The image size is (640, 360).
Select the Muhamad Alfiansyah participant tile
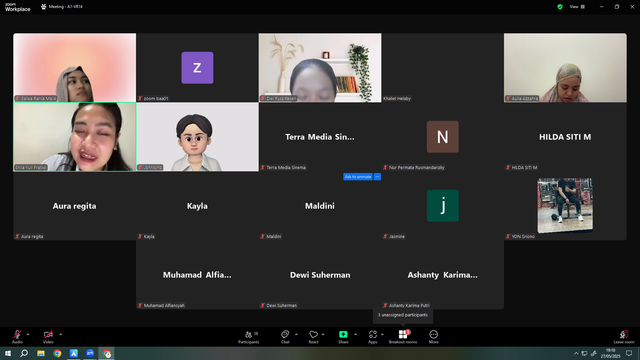197,275
